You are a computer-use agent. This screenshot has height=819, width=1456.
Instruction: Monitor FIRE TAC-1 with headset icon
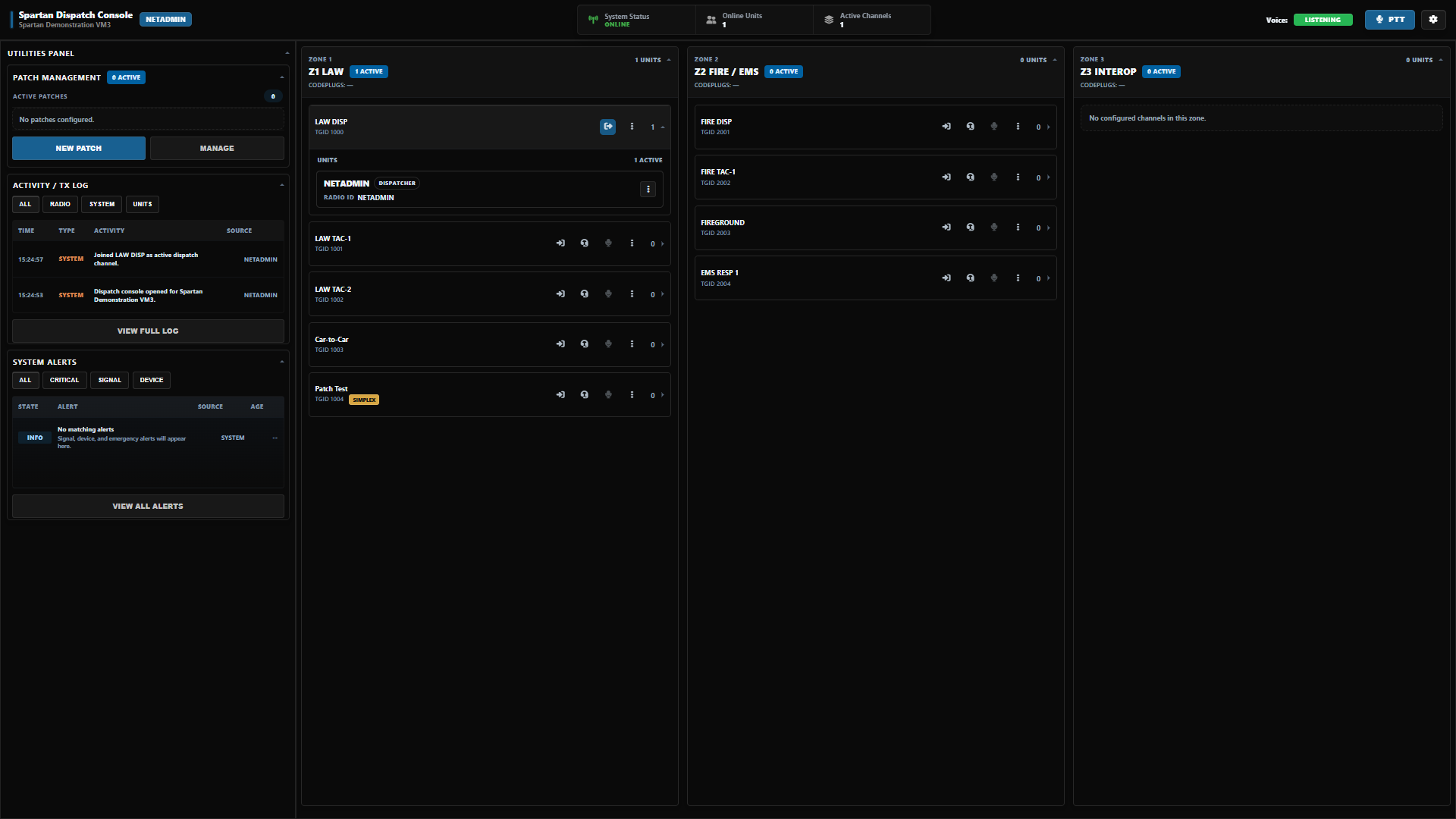click(970, 177)
